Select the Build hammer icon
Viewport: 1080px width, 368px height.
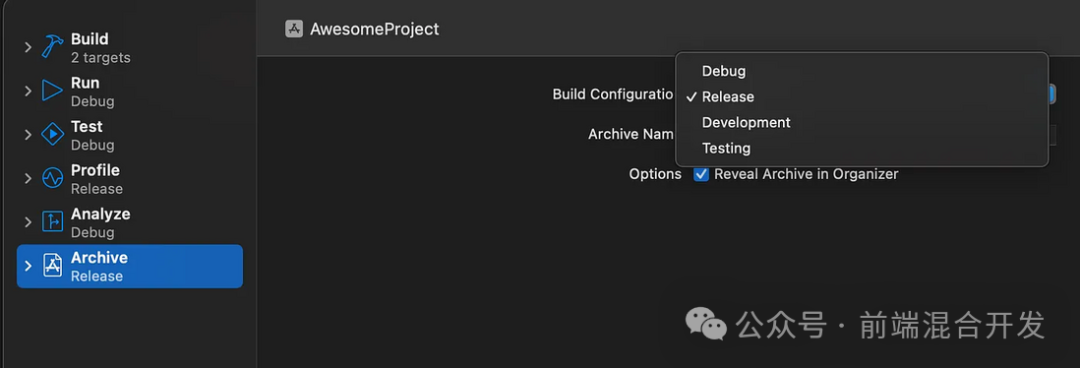click(x=52, y=47)
